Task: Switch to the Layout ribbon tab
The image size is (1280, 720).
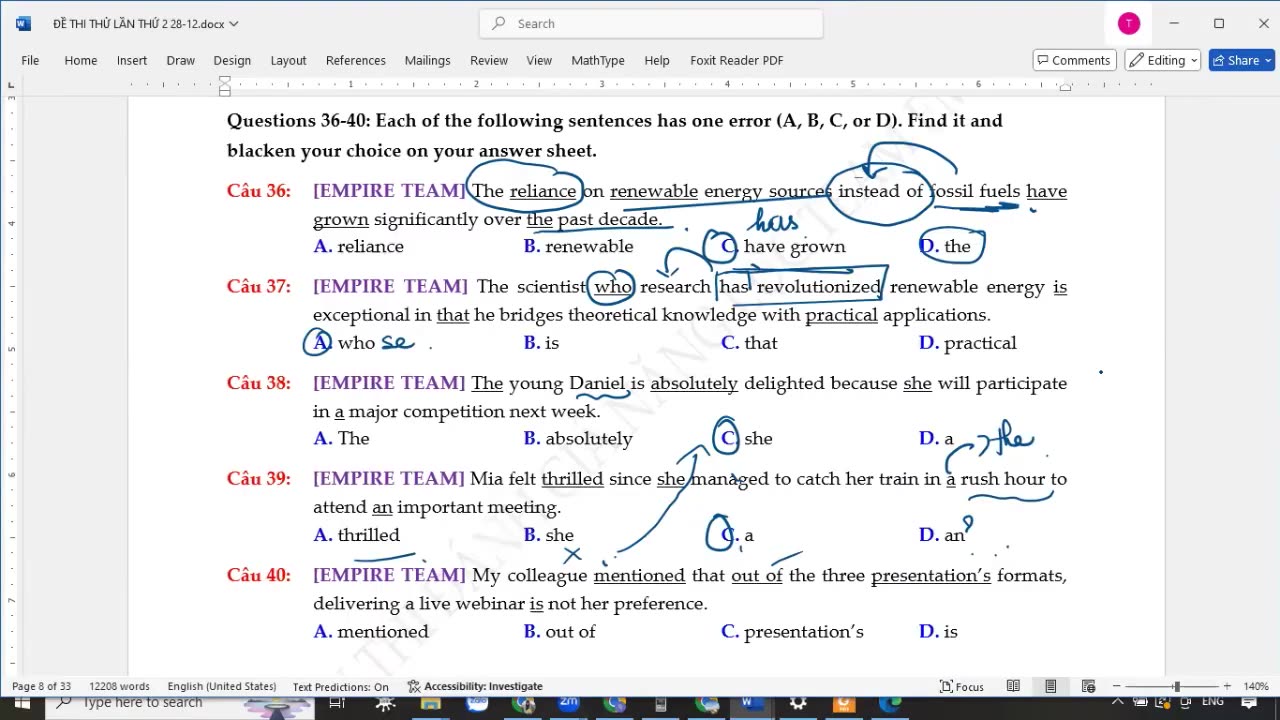Action: [288, 60]
